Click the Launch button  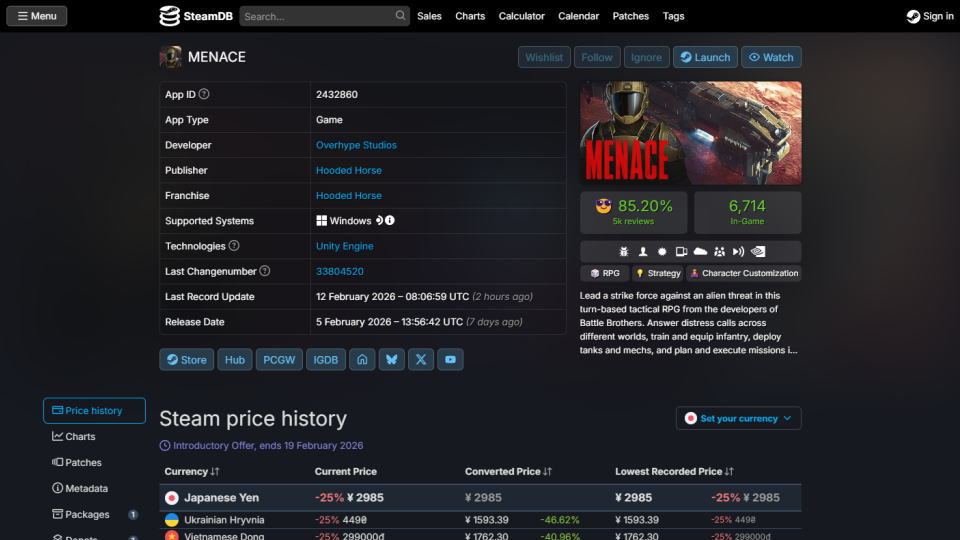tap(705, 58)
